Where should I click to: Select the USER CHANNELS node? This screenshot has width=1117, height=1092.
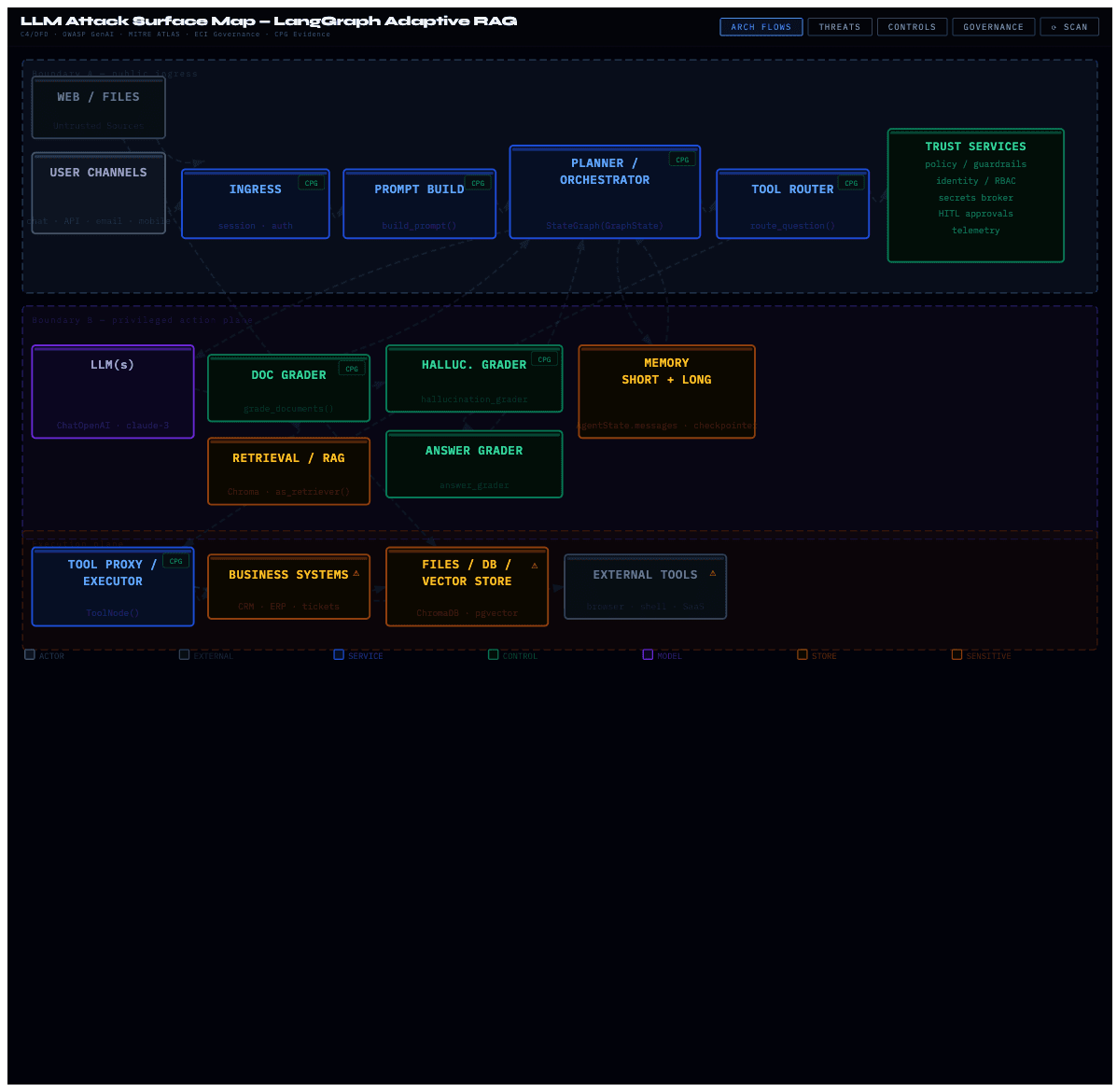click(x=98, y=193)
